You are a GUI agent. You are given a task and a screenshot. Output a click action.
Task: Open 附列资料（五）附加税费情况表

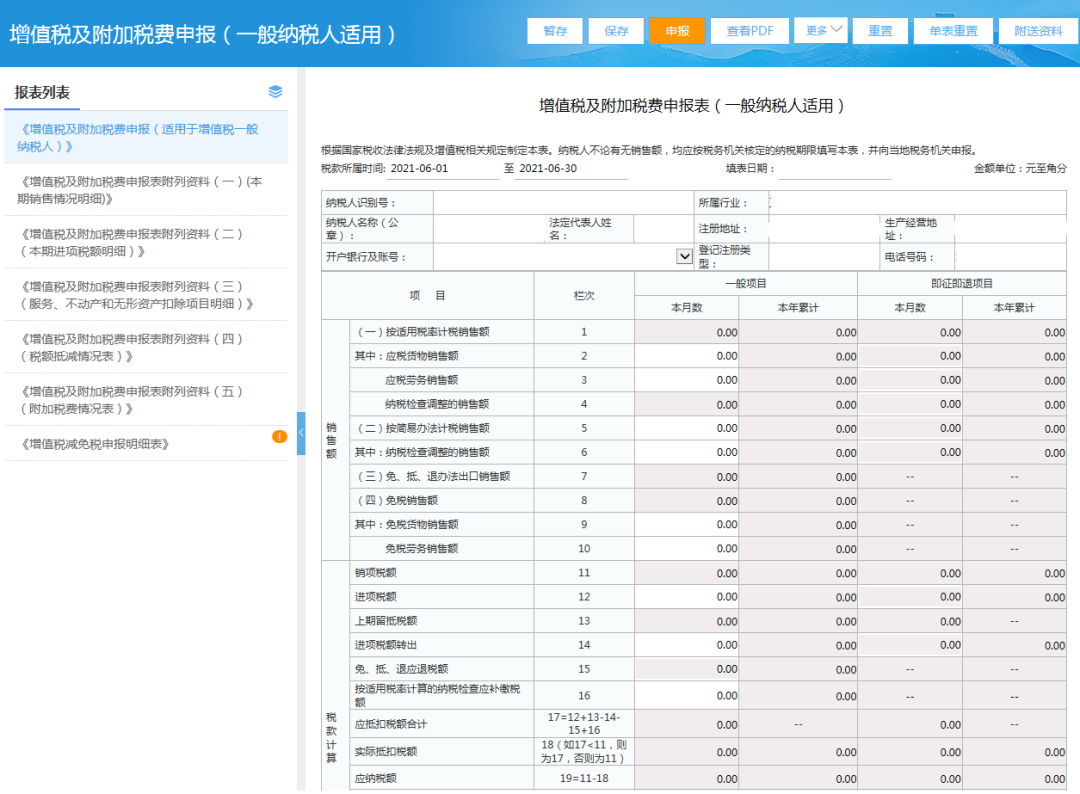tap(146, 399)
